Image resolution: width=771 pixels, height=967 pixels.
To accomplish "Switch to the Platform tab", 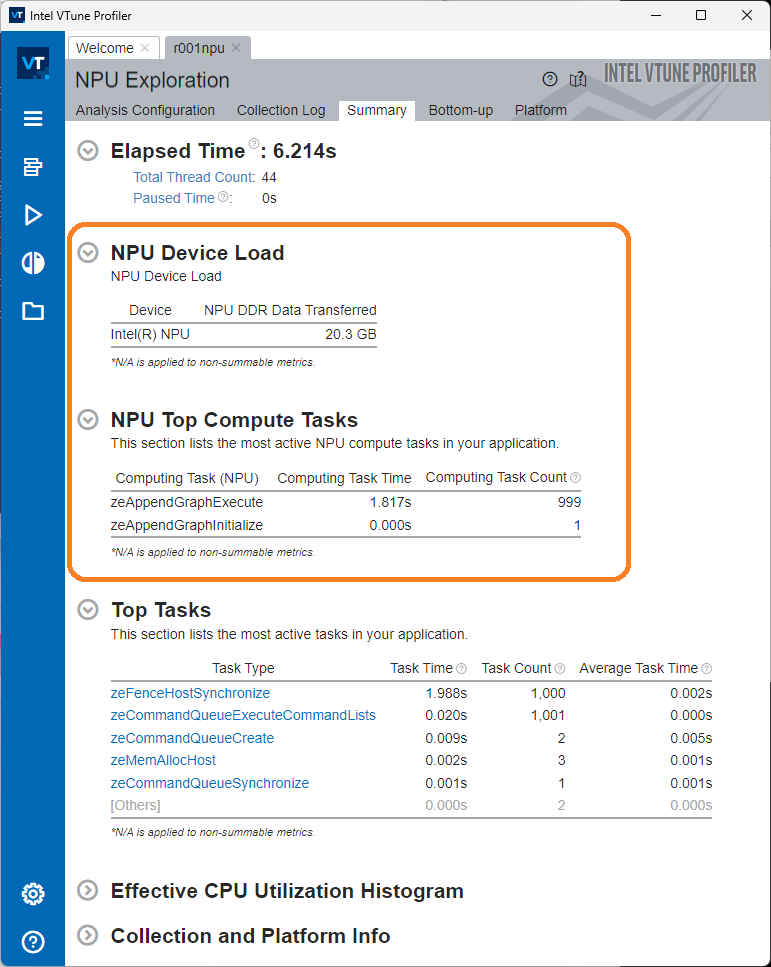I will click(x=540, y=110).
